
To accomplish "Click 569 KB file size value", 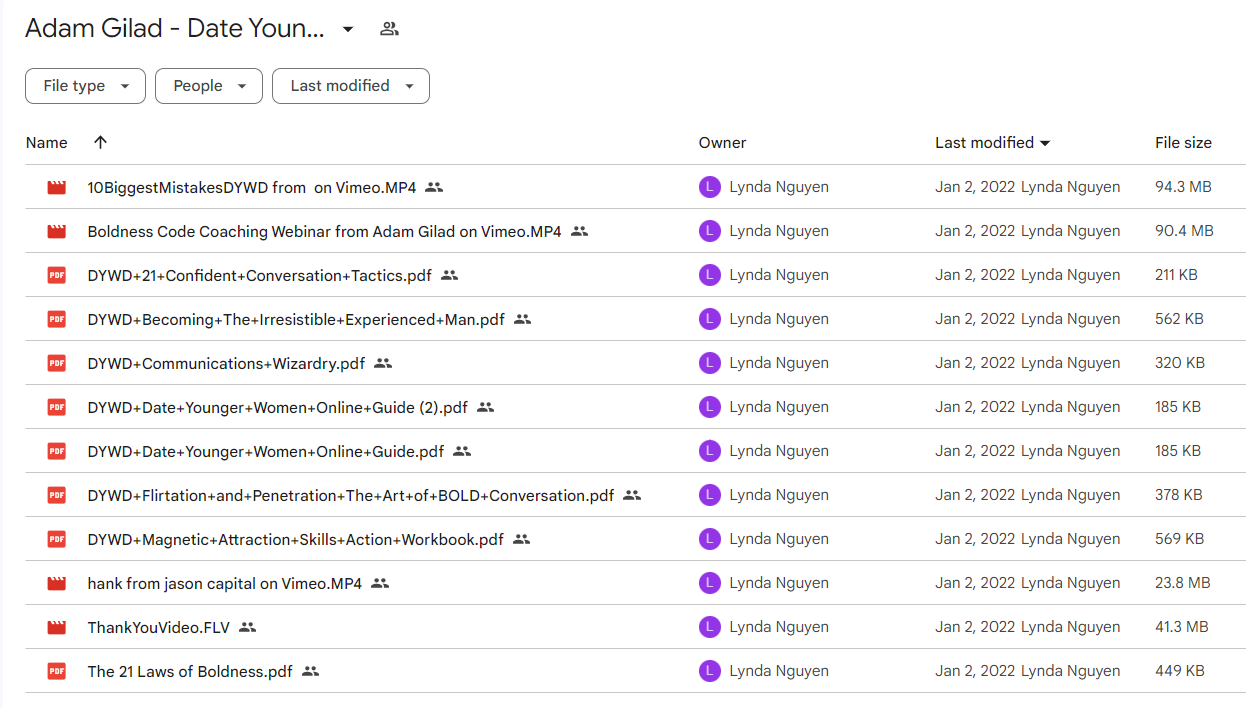I will [x=1179, y=539].
